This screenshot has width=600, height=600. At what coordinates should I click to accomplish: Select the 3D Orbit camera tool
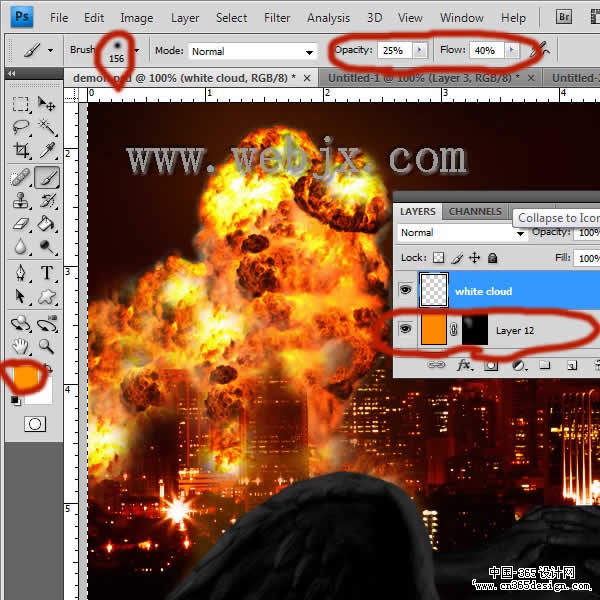click(47, 324)
